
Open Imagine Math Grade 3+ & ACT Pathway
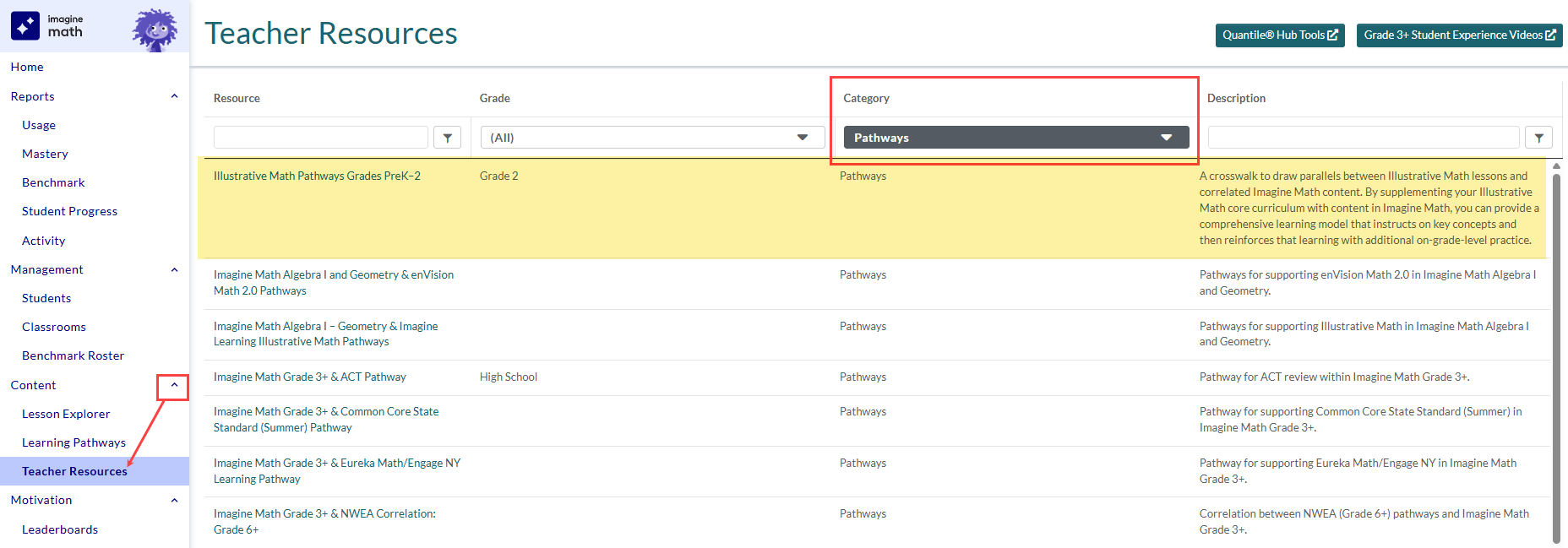tap(309, 377)
